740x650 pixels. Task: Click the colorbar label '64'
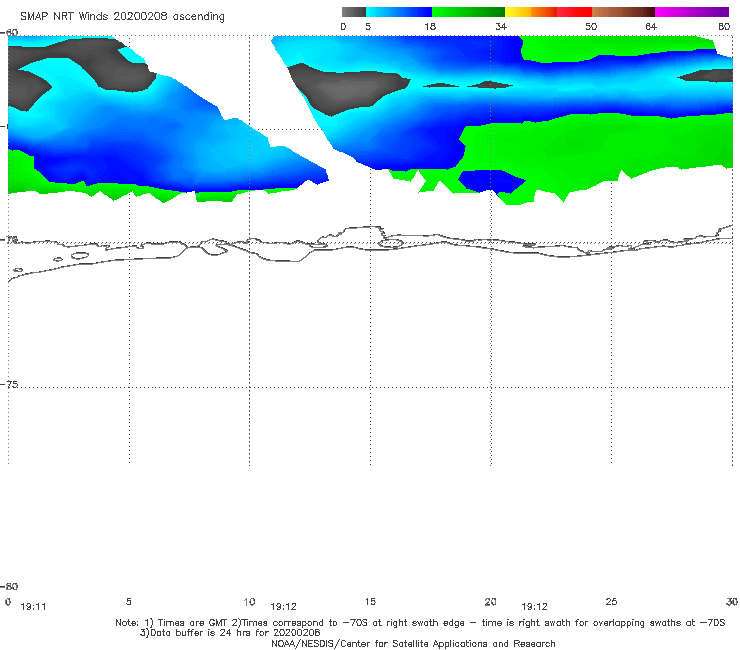(651, 27)
